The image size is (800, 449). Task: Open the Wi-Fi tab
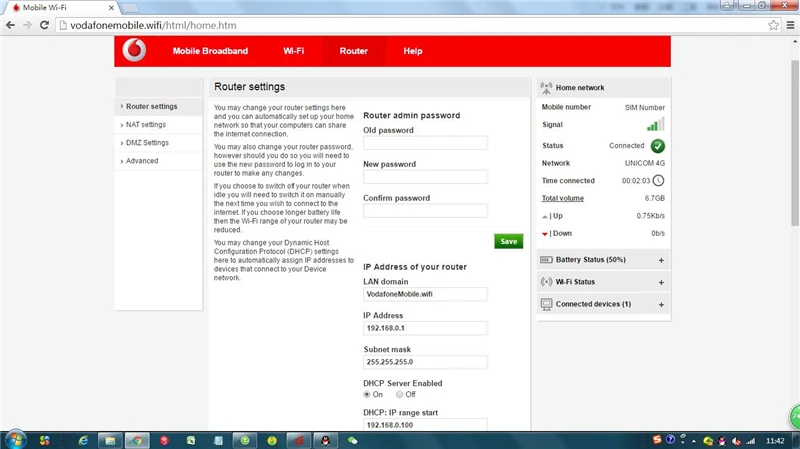tap(293, 51)
